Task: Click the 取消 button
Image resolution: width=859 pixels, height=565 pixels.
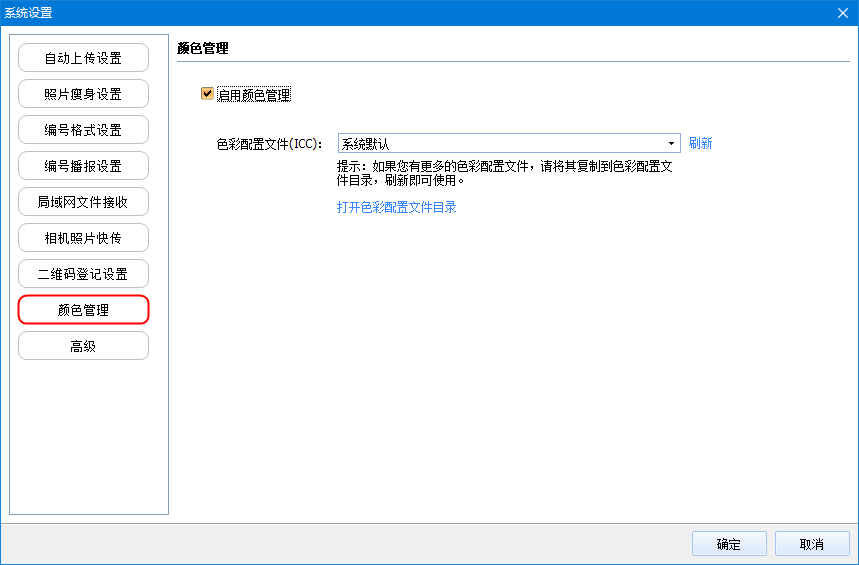Action: (812, 544)
